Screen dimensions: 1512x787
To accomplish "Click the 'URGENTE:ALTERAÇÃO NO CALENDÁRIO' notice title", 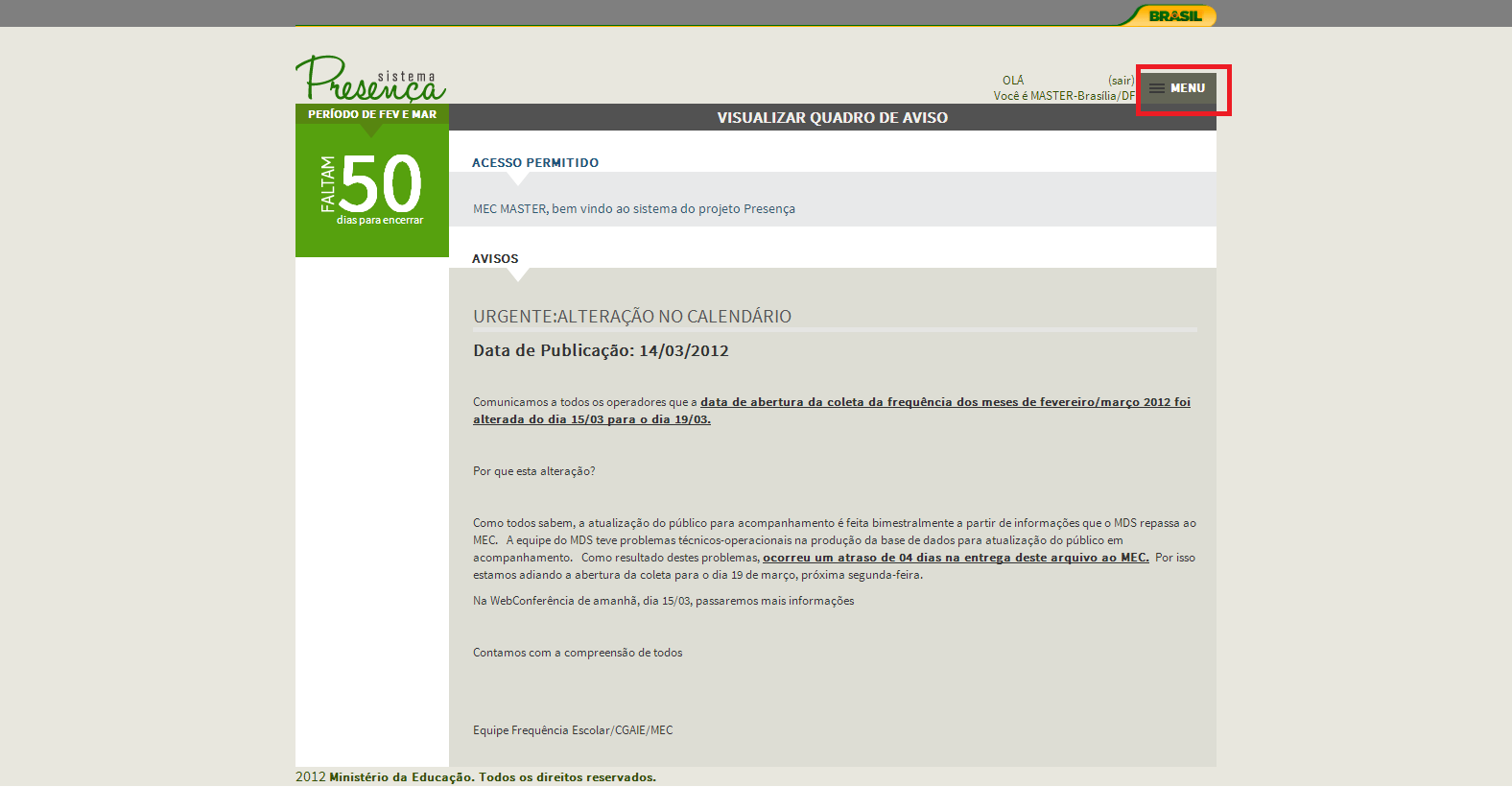I will [632, 317].
